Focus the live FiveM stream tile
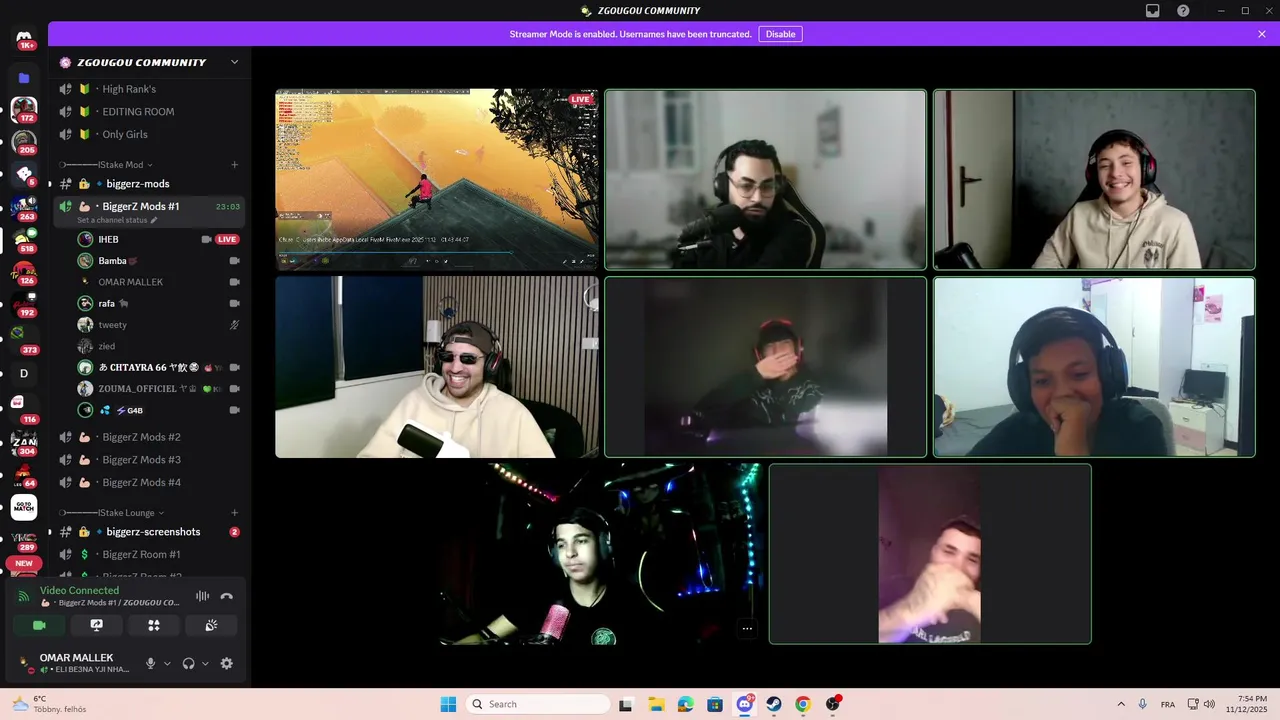Screen dimensions: 1280x720 click(437, 180)
